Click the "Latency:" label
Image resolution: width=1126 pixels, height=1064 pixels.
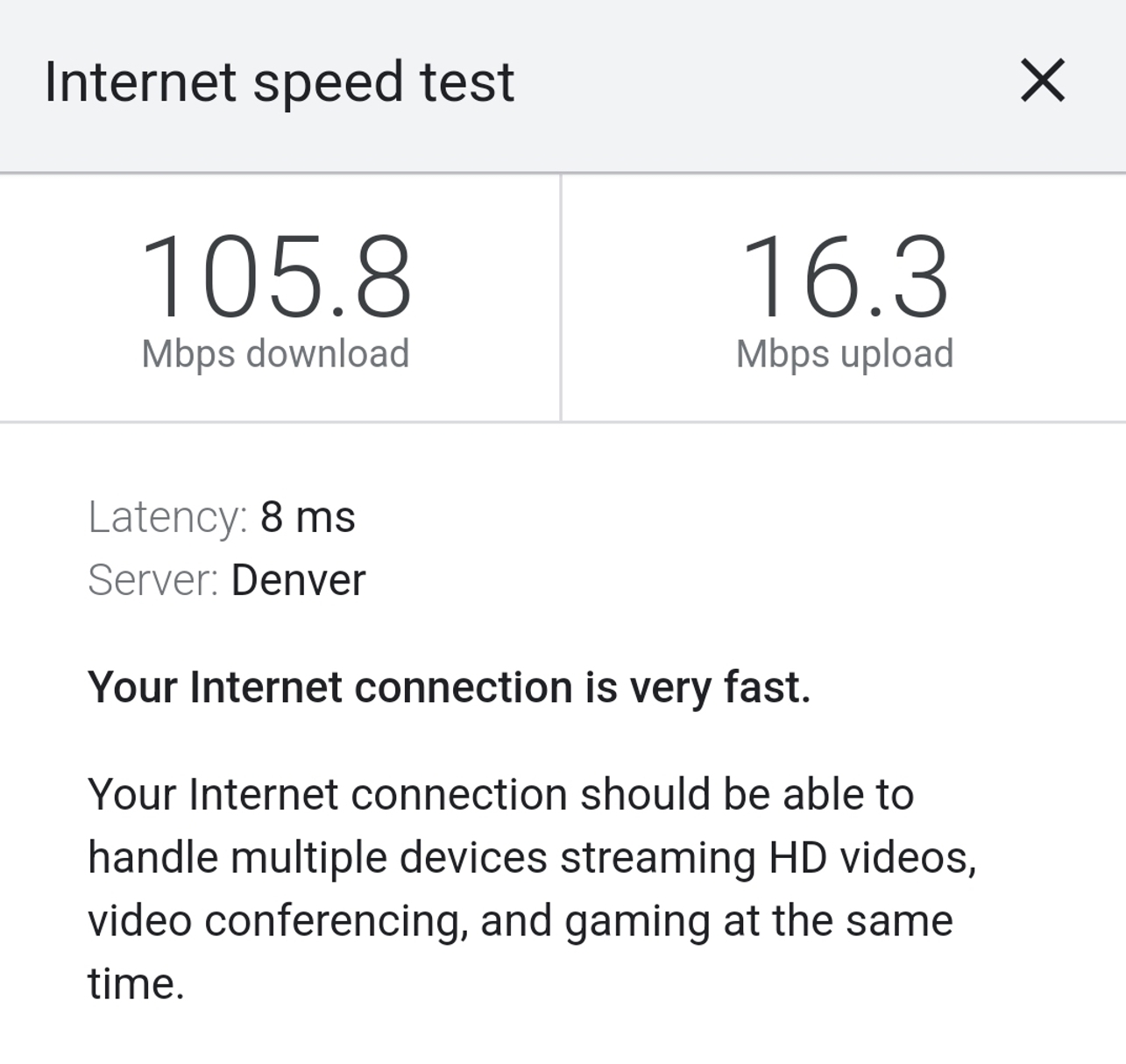(x=167, y=517)
